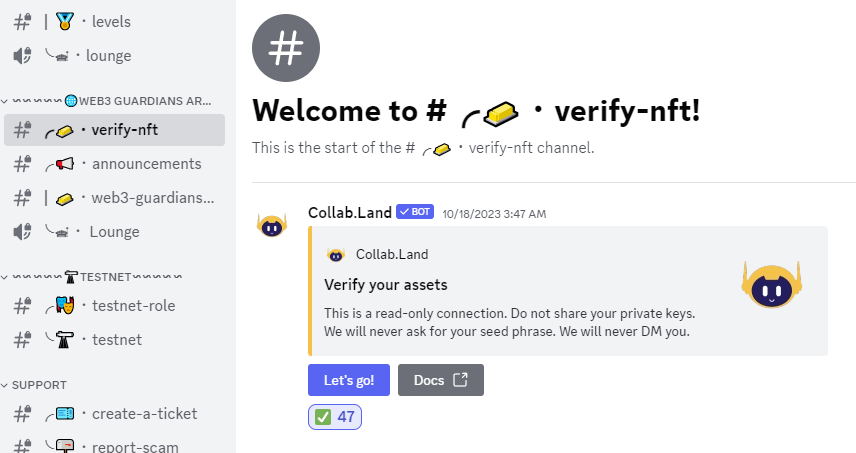Collapse the TESTNET category

[x=92, y=277]
